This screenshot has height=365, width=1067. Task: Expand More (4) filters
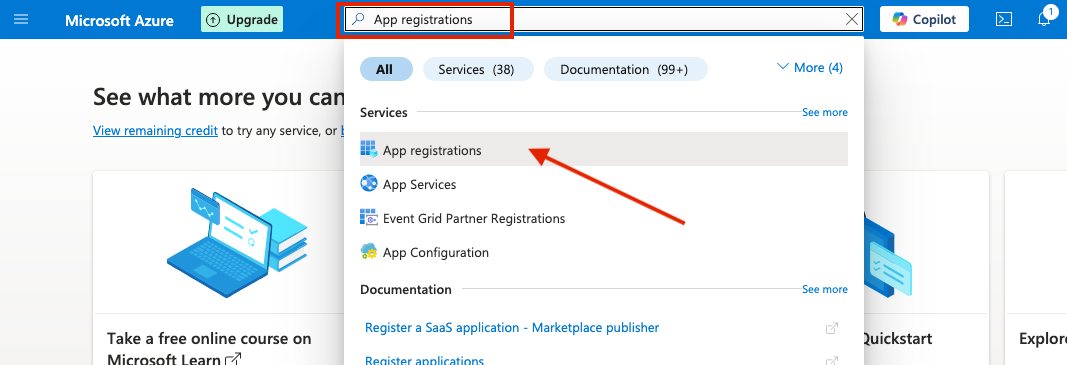click(x=810, y=67)
